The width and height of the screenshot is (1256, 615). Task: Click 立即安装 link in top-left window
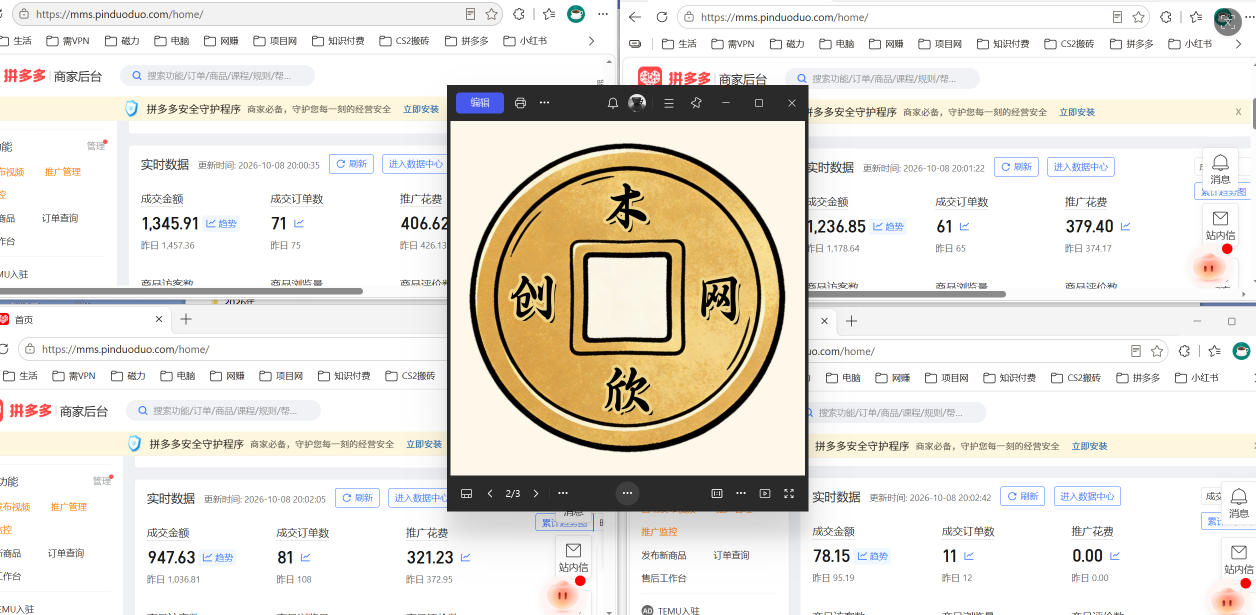[x=422, y=109]
